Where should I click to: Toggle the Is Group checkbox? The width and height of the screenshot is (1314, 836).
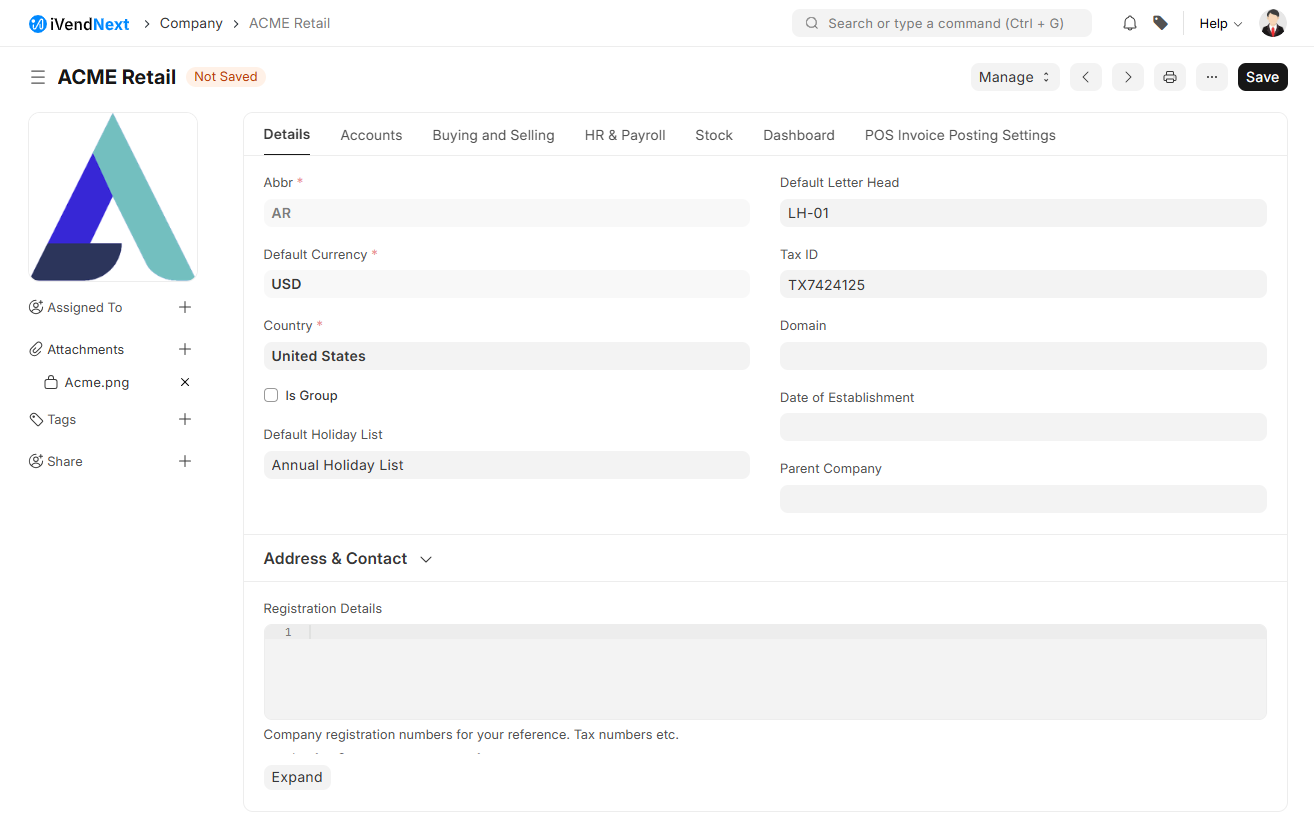tap(271, 395)
